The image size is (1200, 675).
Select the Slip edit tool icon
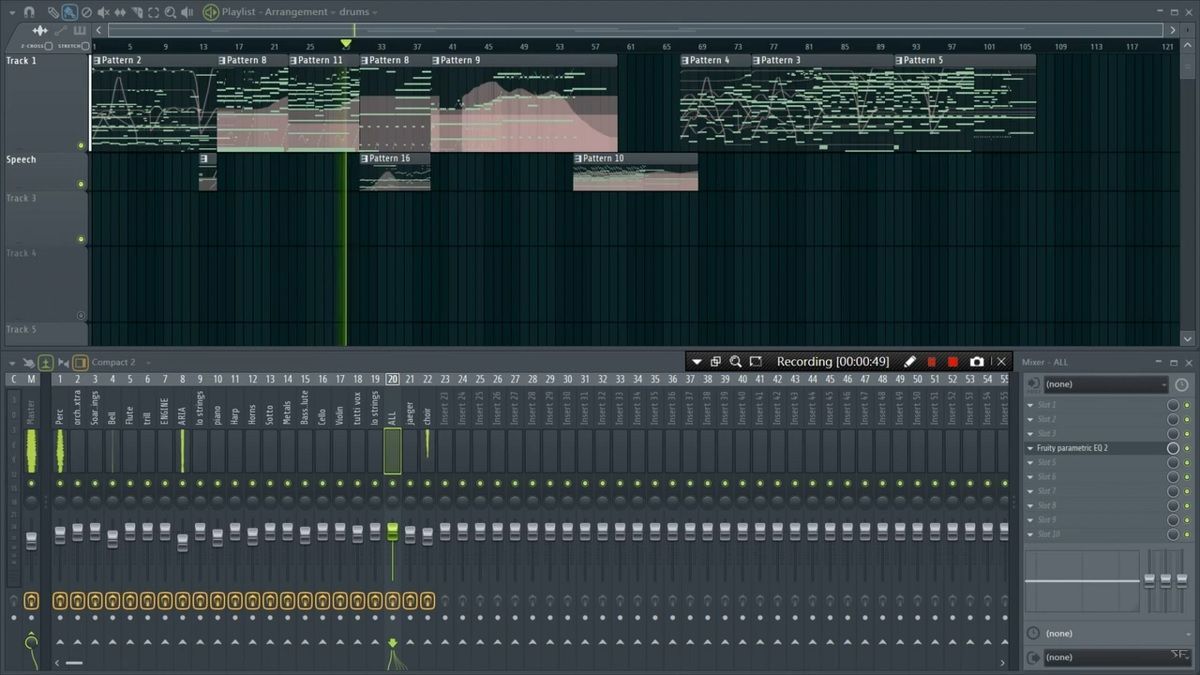(120, 12)
